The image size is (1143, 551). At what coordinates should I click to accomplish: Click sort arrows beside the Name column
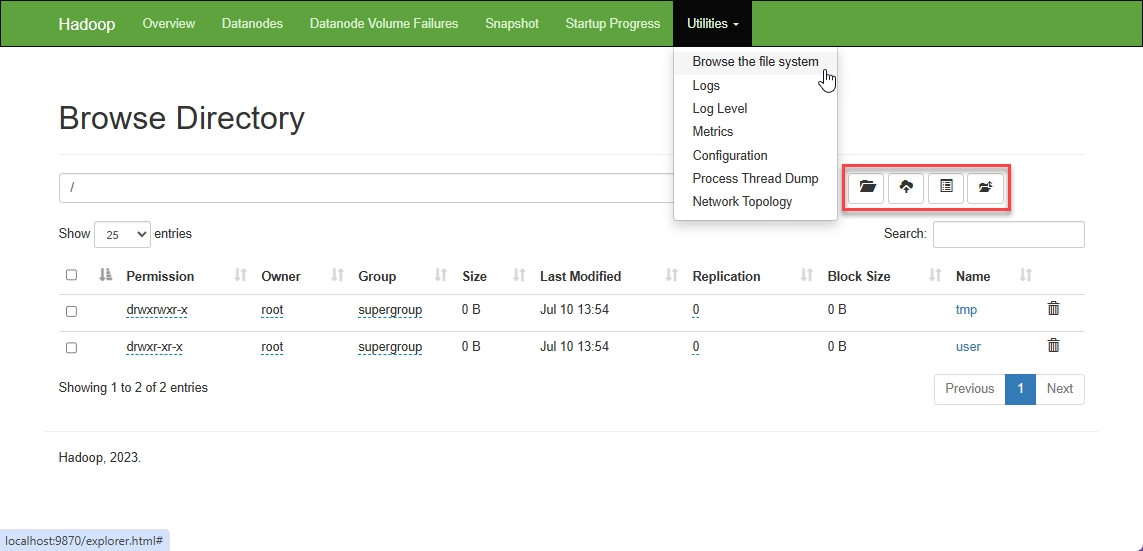[x=1025, y=276]
